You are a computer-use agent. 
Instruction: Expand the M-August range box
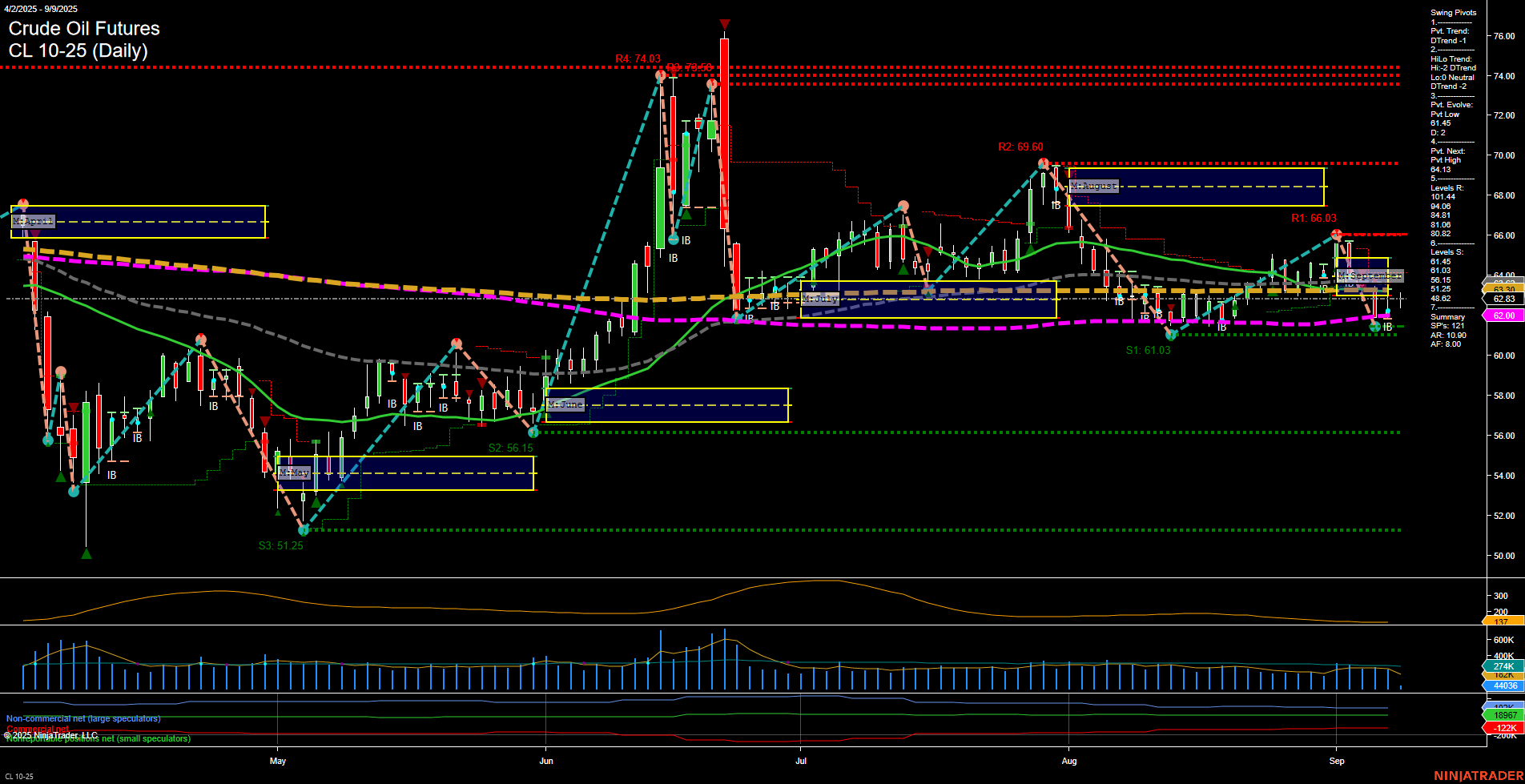[x=1094, y=186]
